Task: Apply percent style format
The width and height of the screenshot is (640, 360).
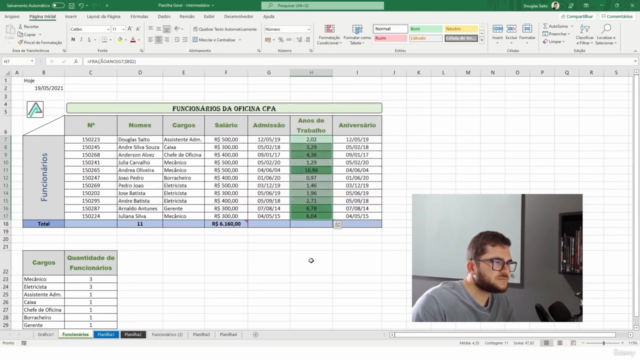Action: [281, 40]
